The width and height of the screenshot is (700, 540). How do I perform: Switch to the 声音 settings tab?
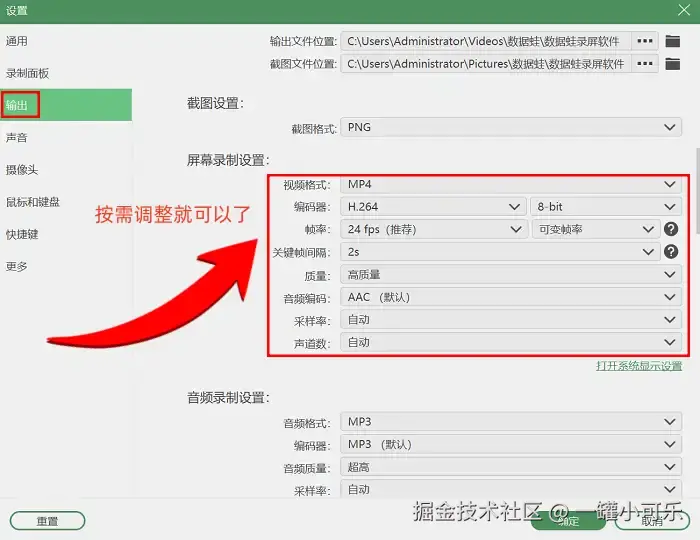click(66, 137)
